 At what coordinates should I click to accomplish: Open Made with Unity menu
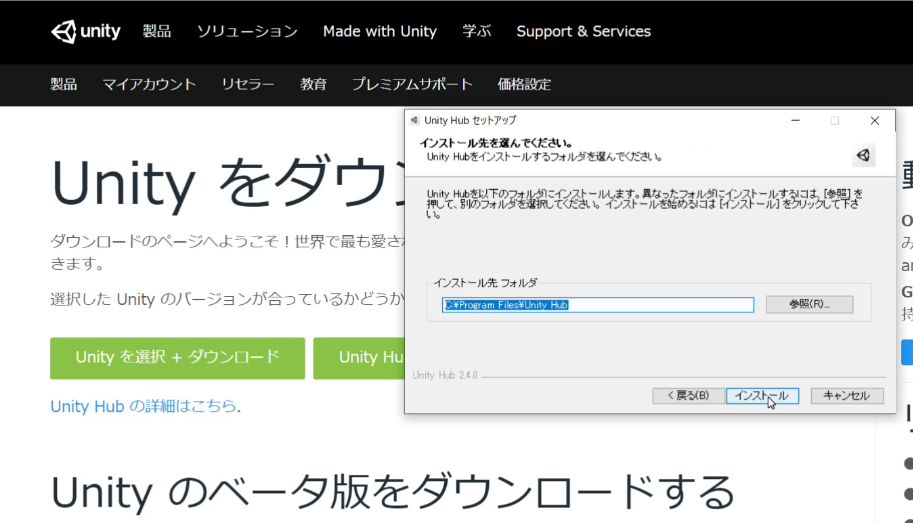pyautogui.click(x=380, y=31)
